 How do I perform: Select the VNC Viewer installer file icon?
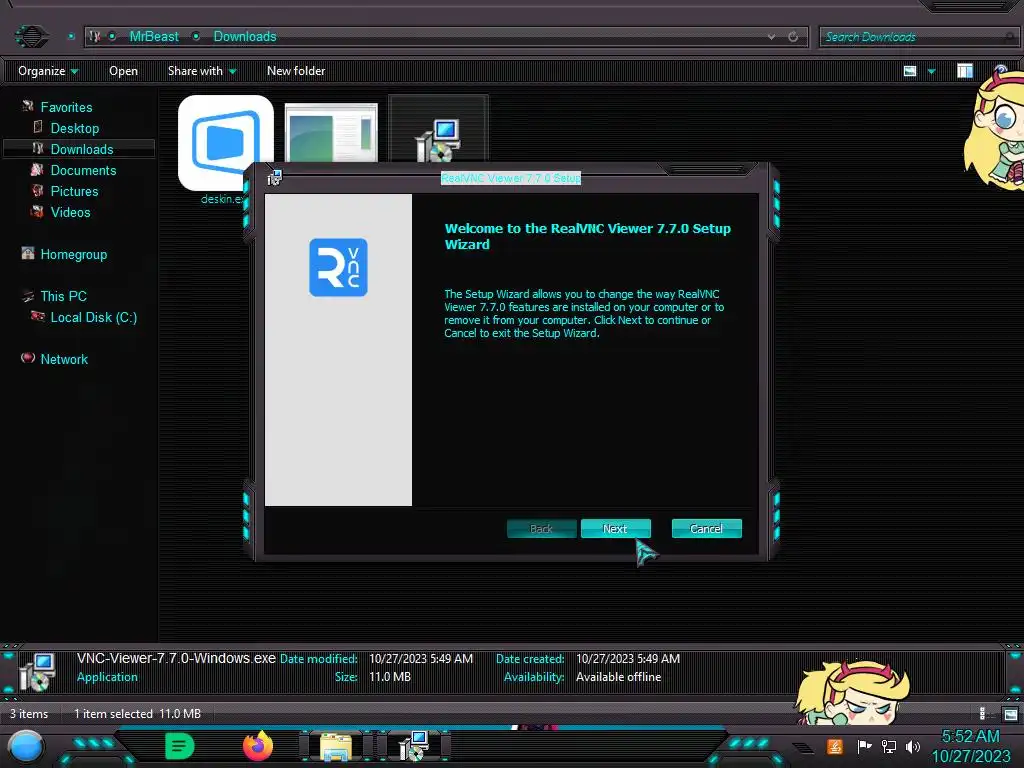(x=438, y=139)
